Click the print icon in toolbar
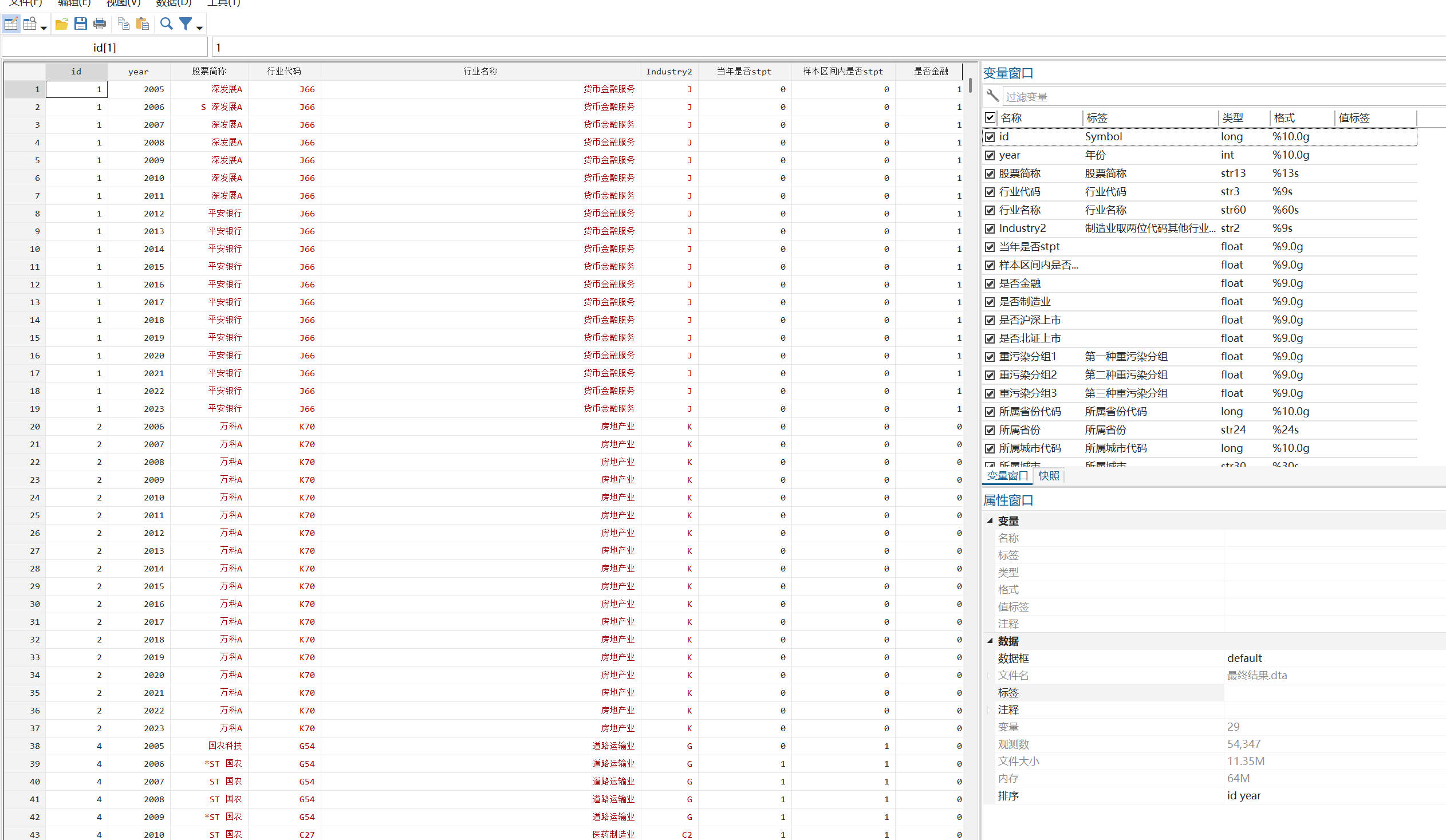The height and width of the screenshot is (840, 1446). 99,24
